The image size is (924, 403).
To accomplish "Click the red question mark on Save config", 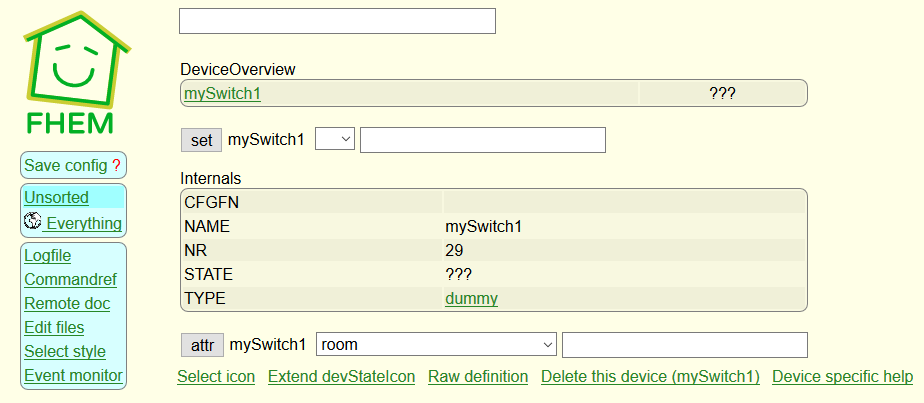I will click(x=116, y=166).
